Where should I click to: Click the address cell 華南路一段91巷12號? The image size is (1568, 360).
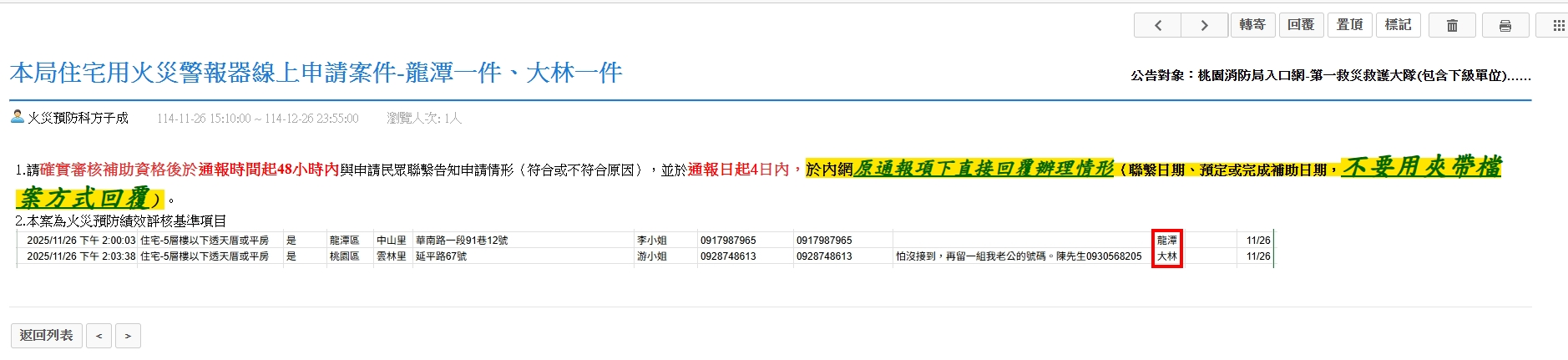(462, 241)
